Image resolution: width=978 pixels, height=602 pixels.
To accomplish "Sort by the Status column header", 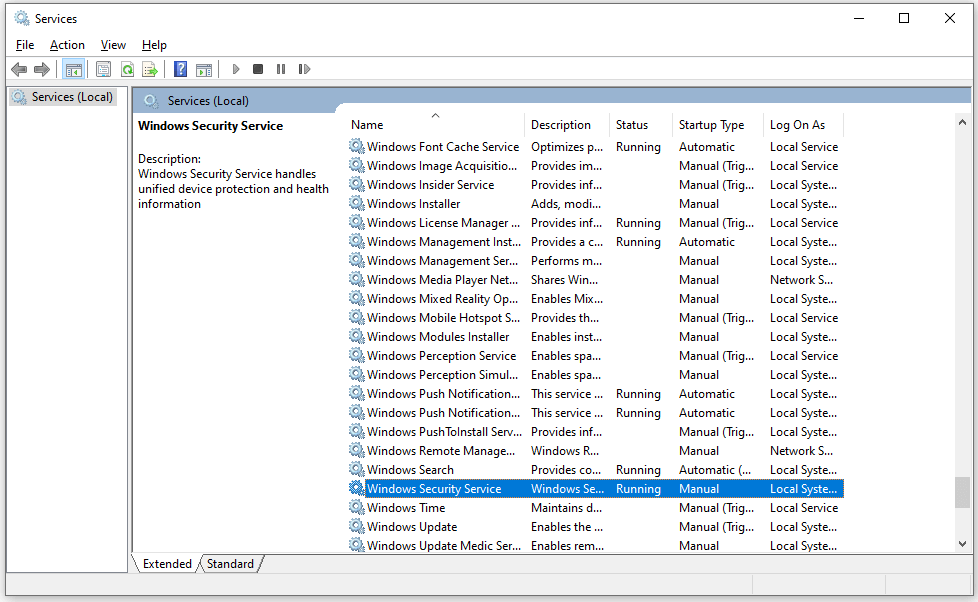I will point(641,125).
